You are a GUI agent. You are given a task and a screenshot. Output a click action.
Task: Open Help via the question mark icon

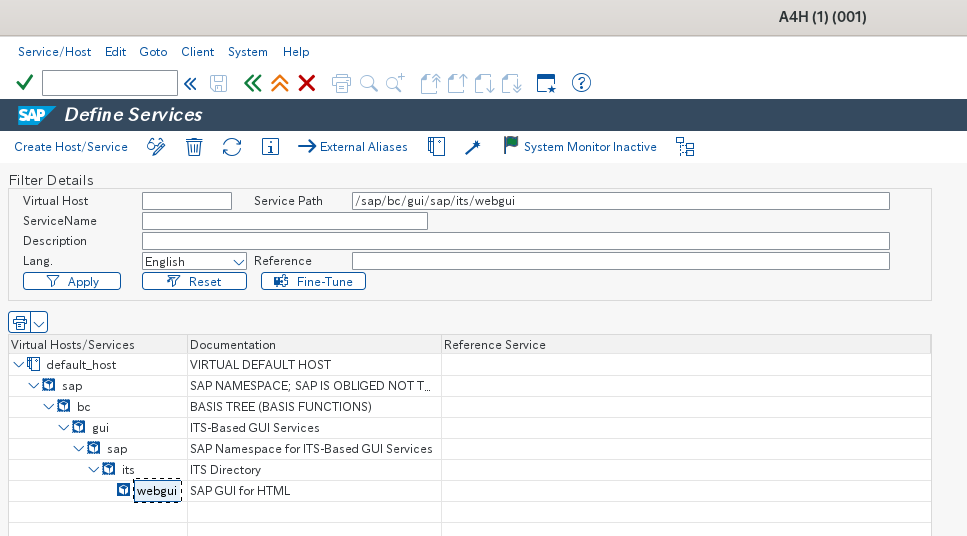click(x=581, y=83)
